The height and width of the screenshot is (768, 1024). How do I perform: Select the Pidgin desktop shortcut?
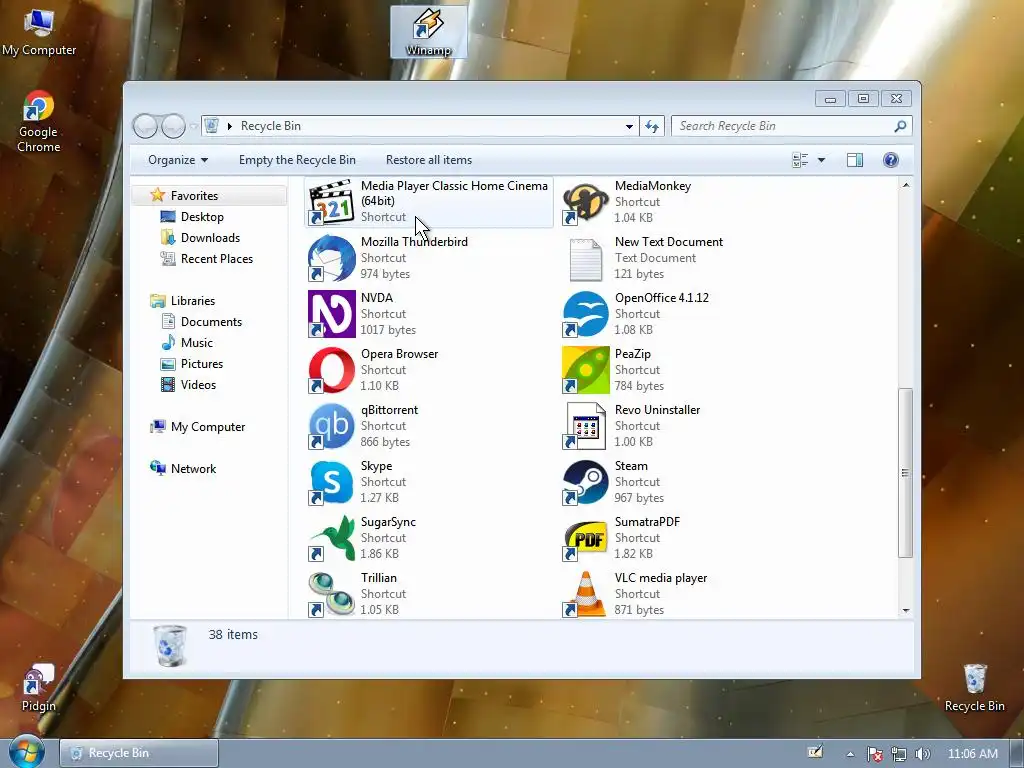[39, 688]
